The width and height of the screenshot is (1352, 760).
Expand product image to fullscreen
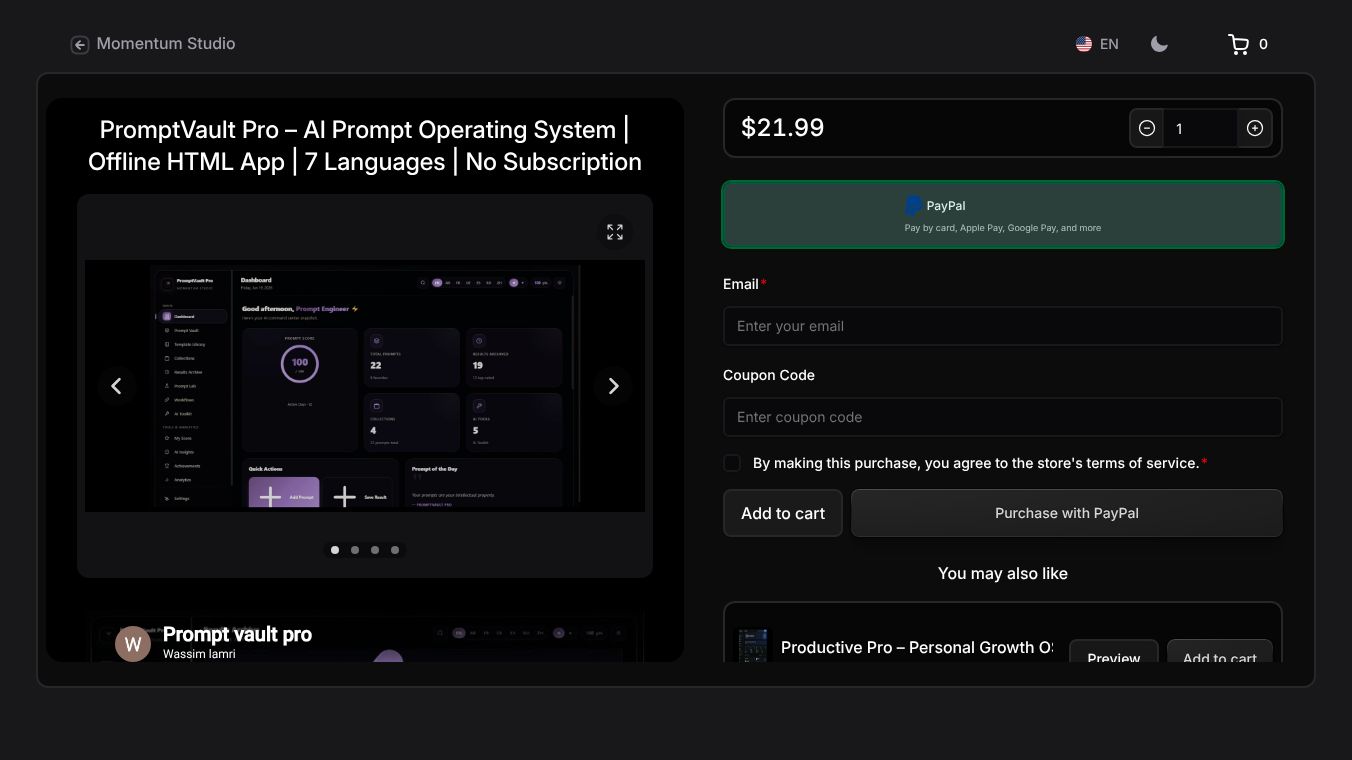[615, 232]
